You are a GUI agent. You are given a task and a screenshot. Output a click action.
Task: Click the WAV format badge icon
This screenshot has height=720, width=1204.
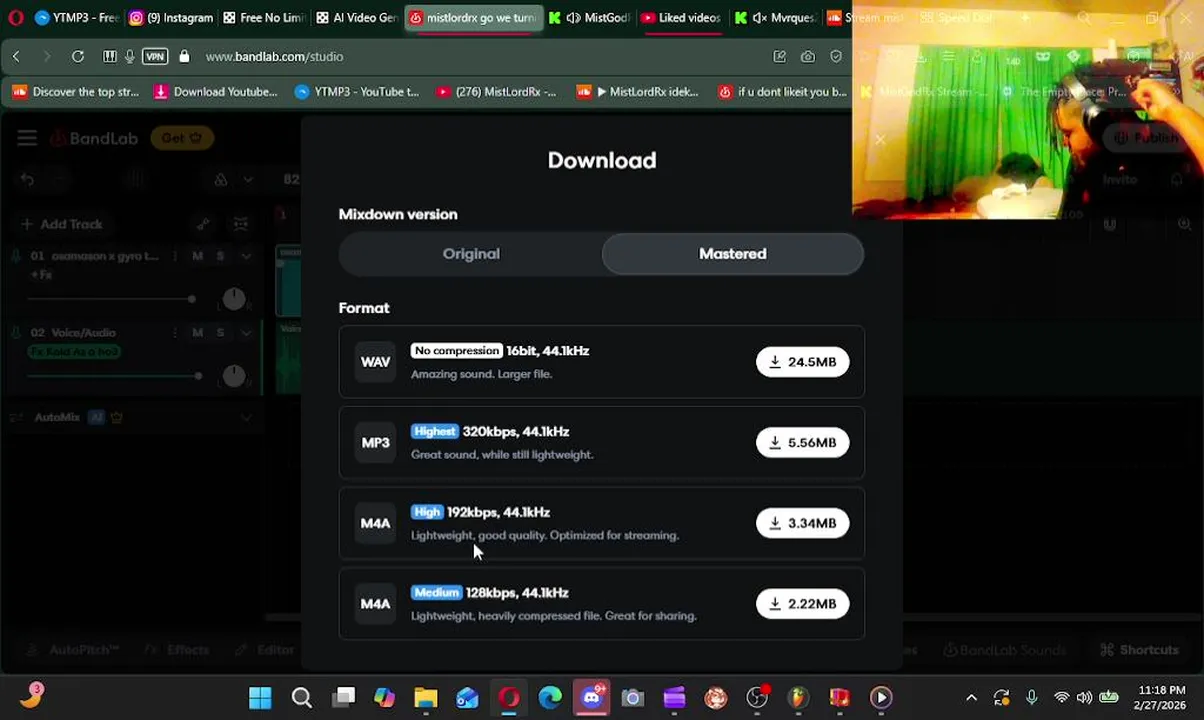point(375,362)
